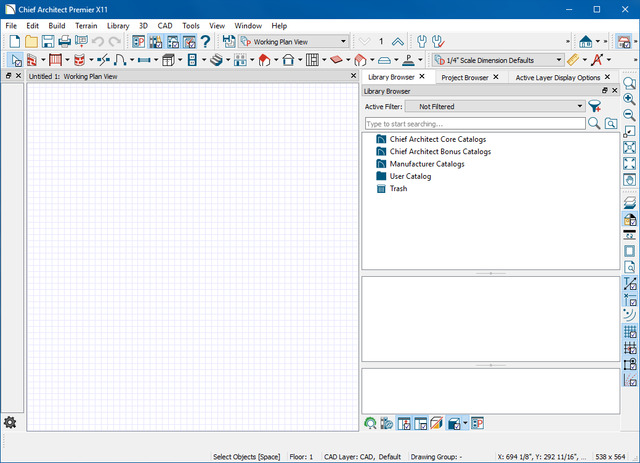Click the Print icon in toolbar
Viewport: 640px width, 463px height.
[x=65, y=42]
